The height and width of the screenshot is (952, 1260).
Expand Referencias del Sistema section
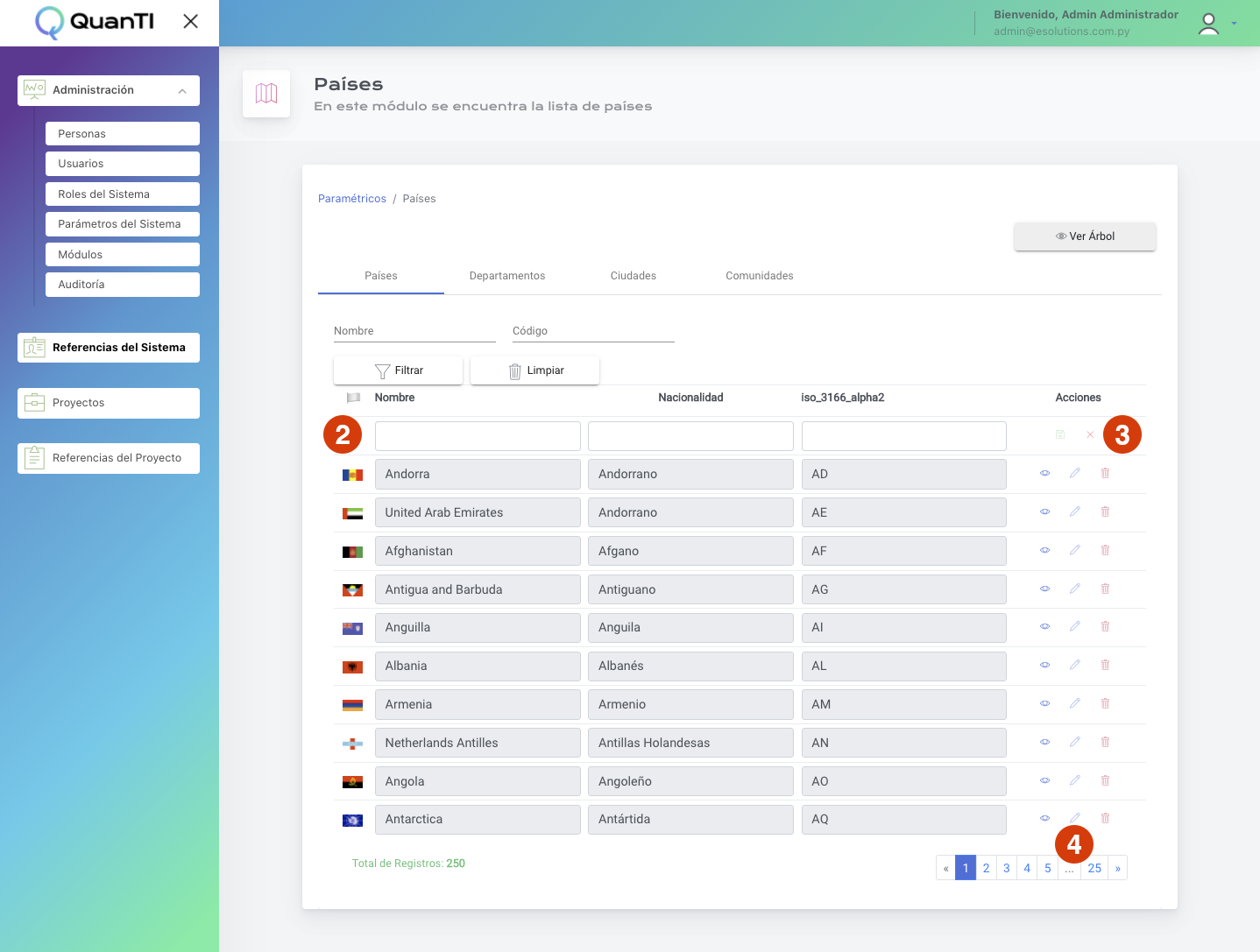(x=109, y=348)
